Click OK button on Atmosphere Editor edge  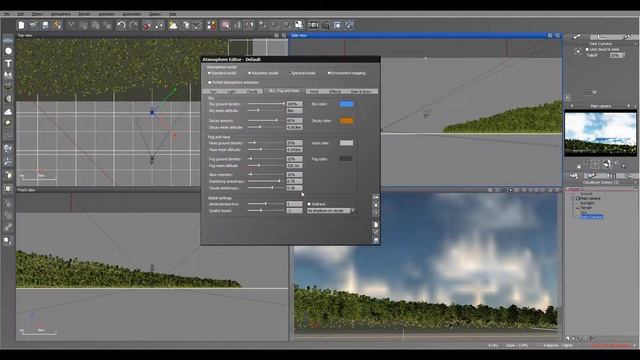376,197
